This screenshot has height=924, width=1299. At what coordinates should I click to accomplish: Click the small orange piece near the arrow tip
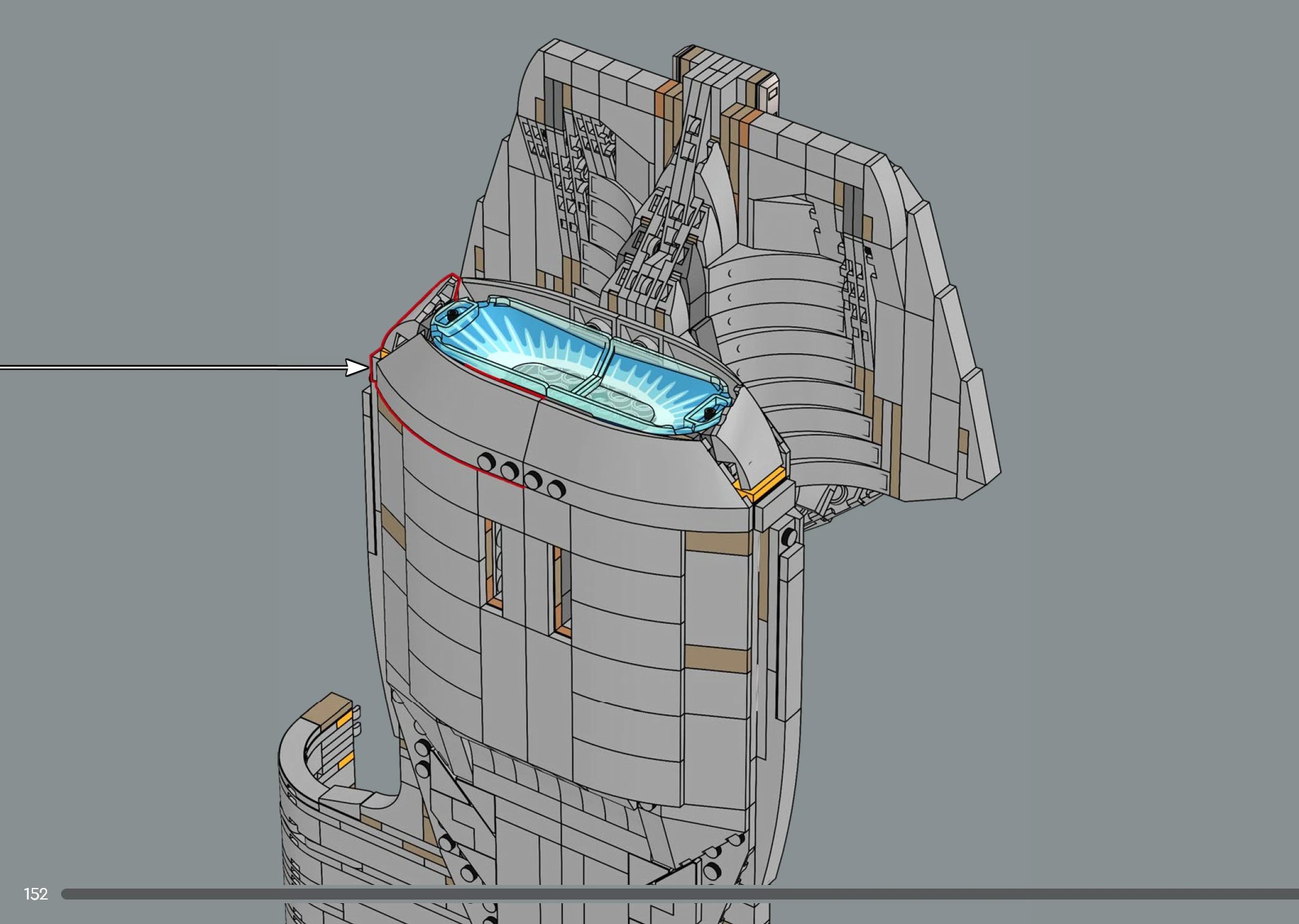383,354
